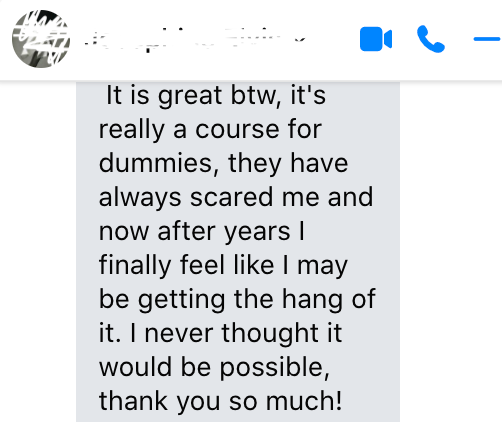This screenshot has width=502, height=422.
Task: Start a video call with this contact
Action: (x=376, y=39)
